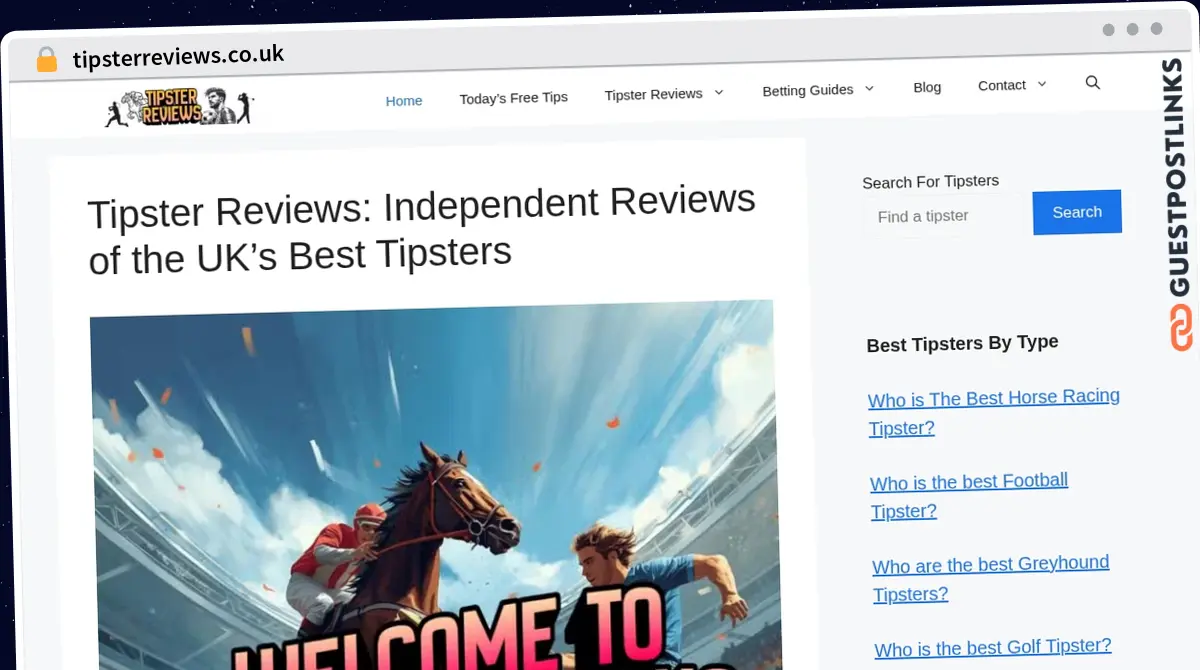The width and height of the screenshot is (1200, 670).
Task: Click the tipsterreviews.co.uk address text
Action: point(178,56)
